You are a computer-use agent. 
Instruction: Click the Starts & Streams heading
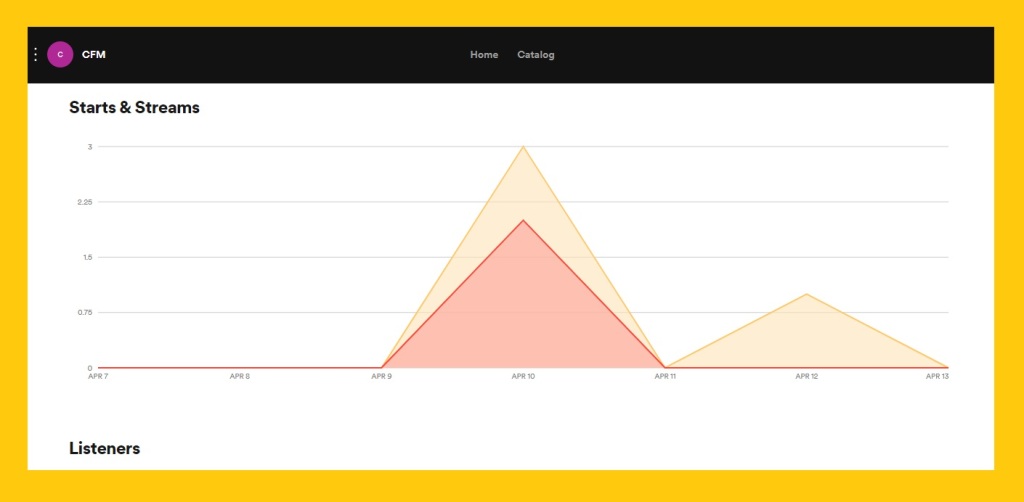click(135, 108)
